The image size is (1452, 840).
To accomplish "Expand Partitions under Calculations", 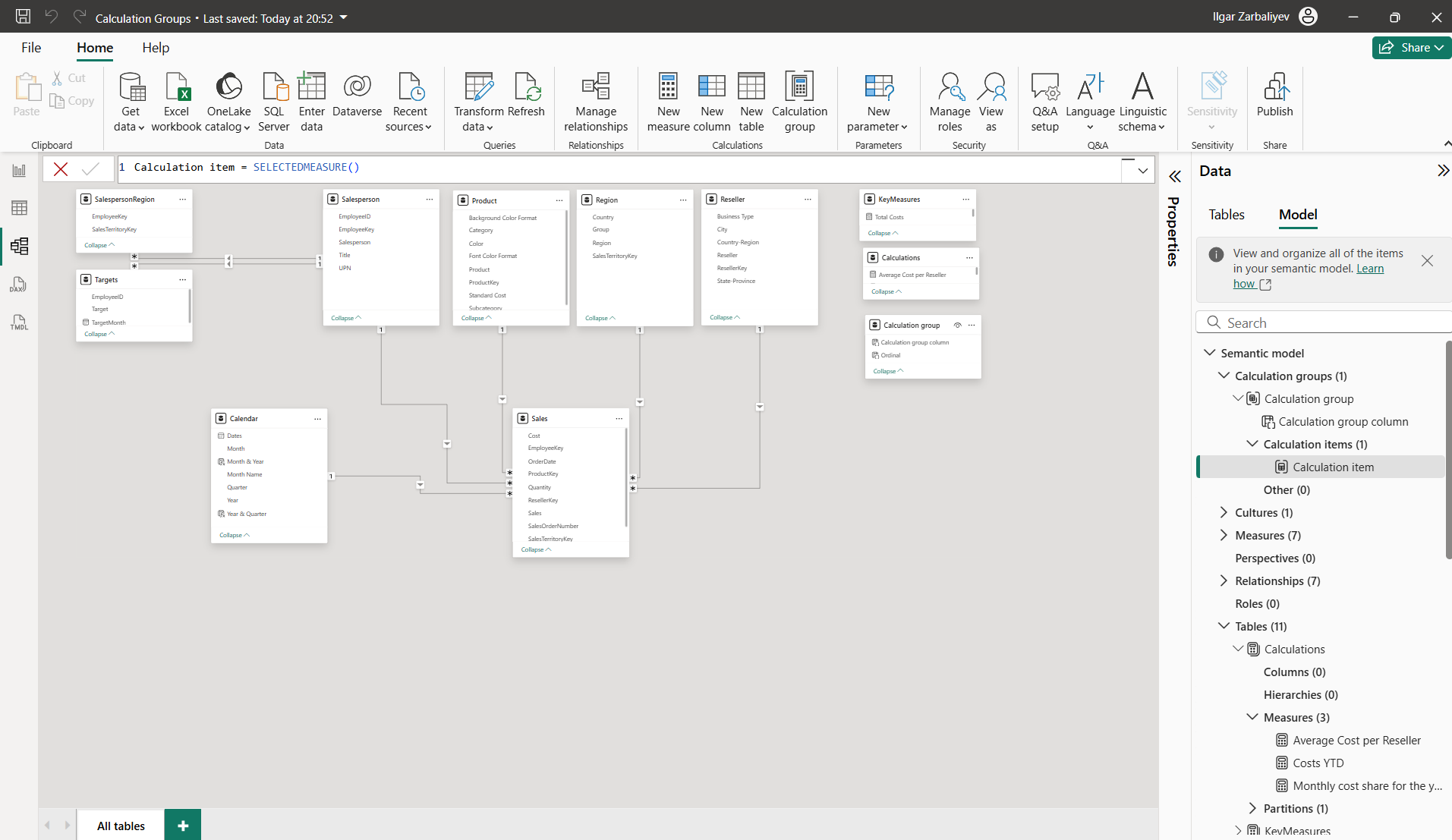I will click(x=1252, y=808).
